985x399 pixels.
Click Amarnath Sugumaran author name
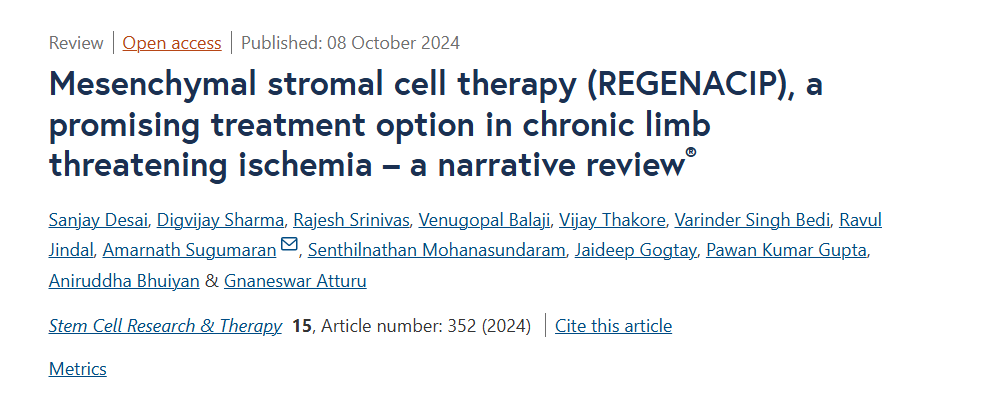(x=190, y=250)
